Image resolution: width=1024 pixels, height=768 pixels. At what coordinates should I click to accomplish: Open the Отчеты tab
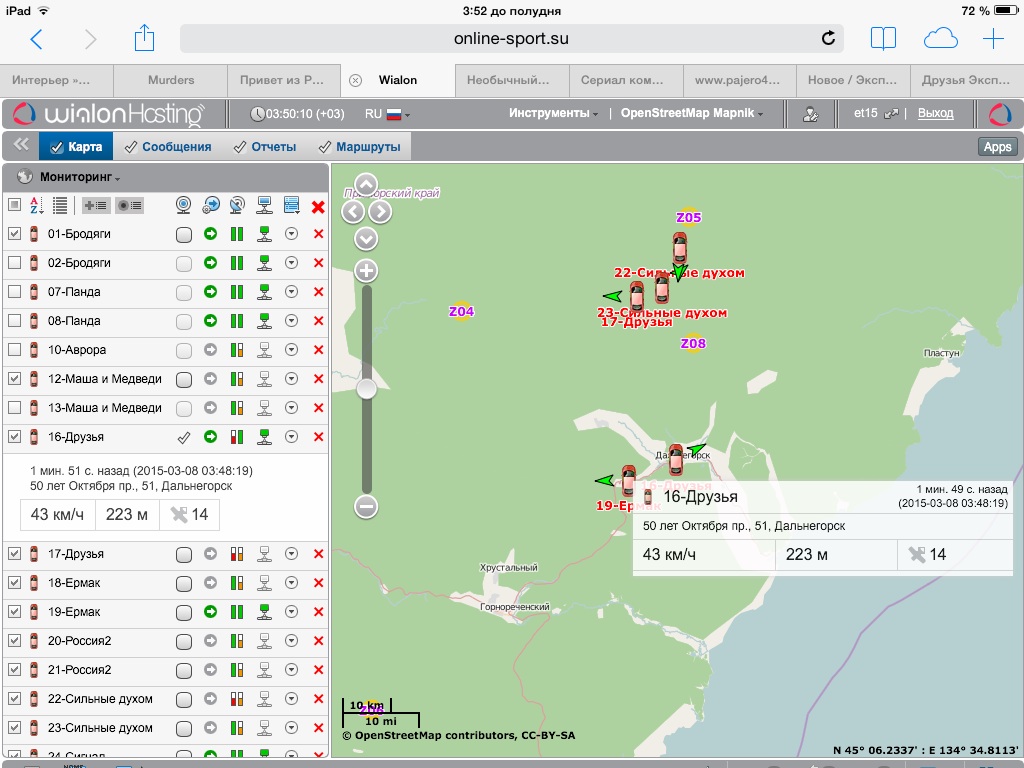(265, 147)
